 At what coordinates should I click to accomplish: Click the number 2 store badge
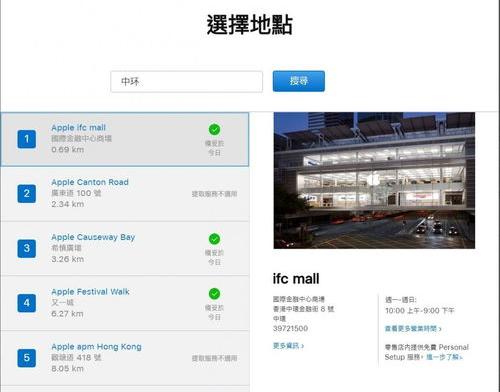pyautogui.click(x=27, y=194)
